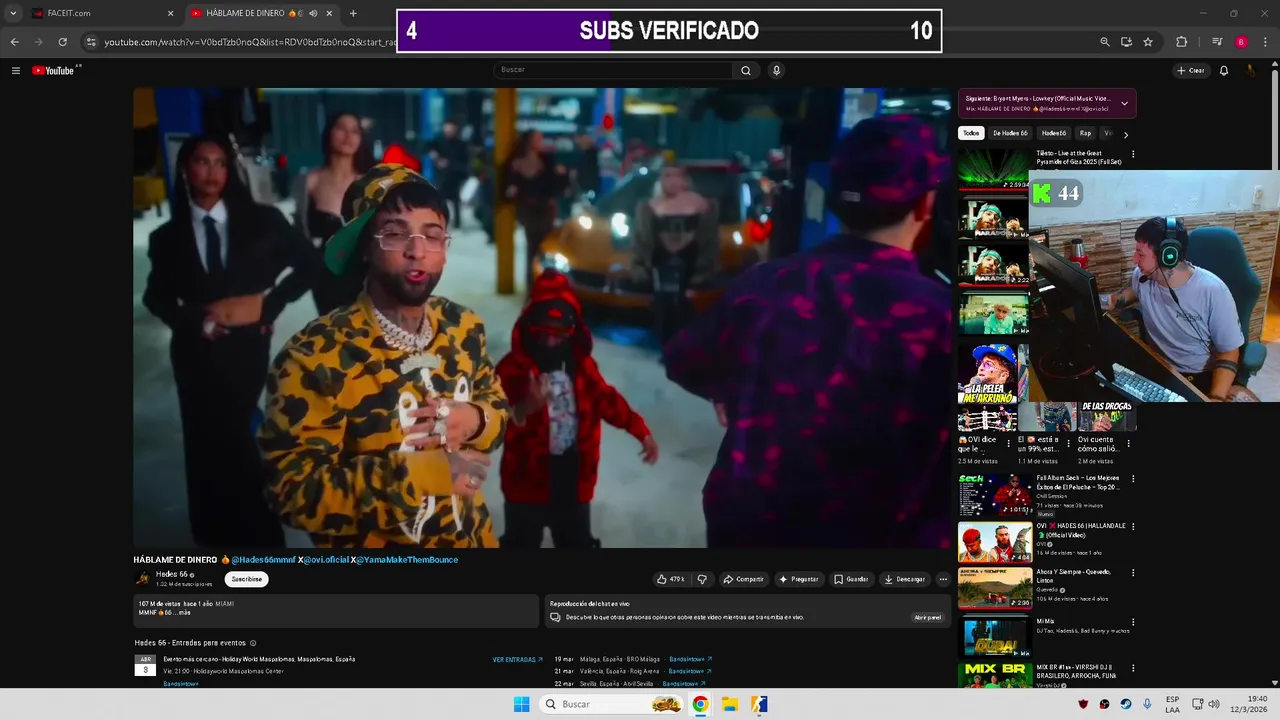
Task: Open the live chat panel via Abrir panel
Action: [927, 617]
